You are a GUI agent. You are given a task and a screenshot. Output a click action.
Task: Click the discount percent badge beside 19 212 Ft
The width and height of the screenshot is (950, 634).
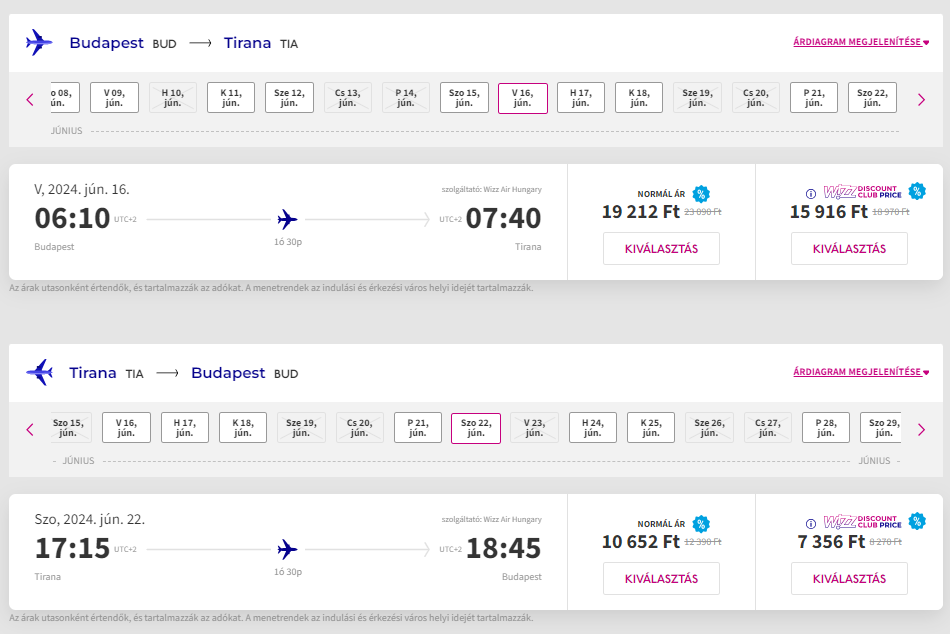701,194
